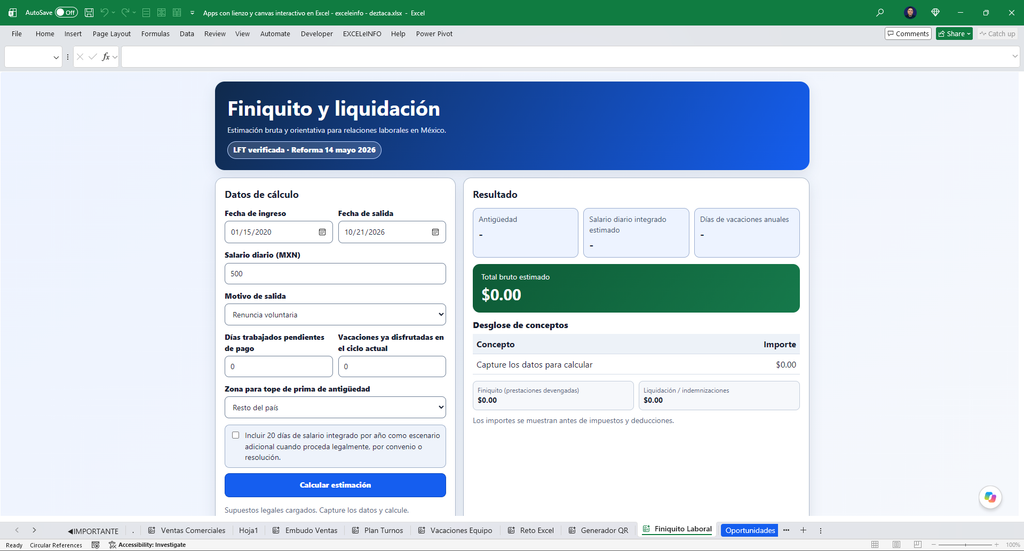1024x551 pixels.
Task: Switch to the Plan Turnos sheet tab
Action: click(x=377, y=530)
